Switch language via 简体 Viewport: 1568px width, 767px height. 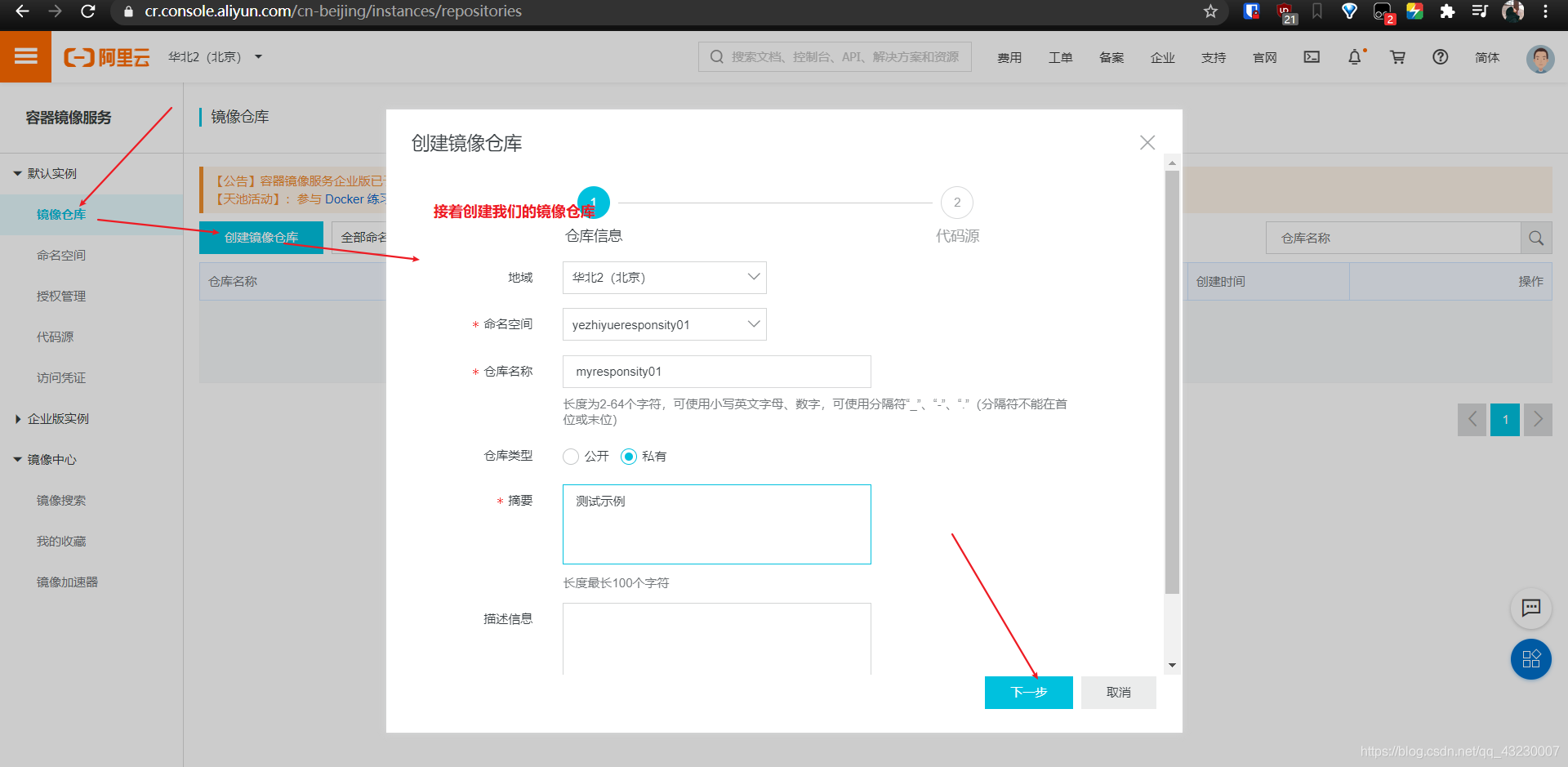click(1487, 57)
